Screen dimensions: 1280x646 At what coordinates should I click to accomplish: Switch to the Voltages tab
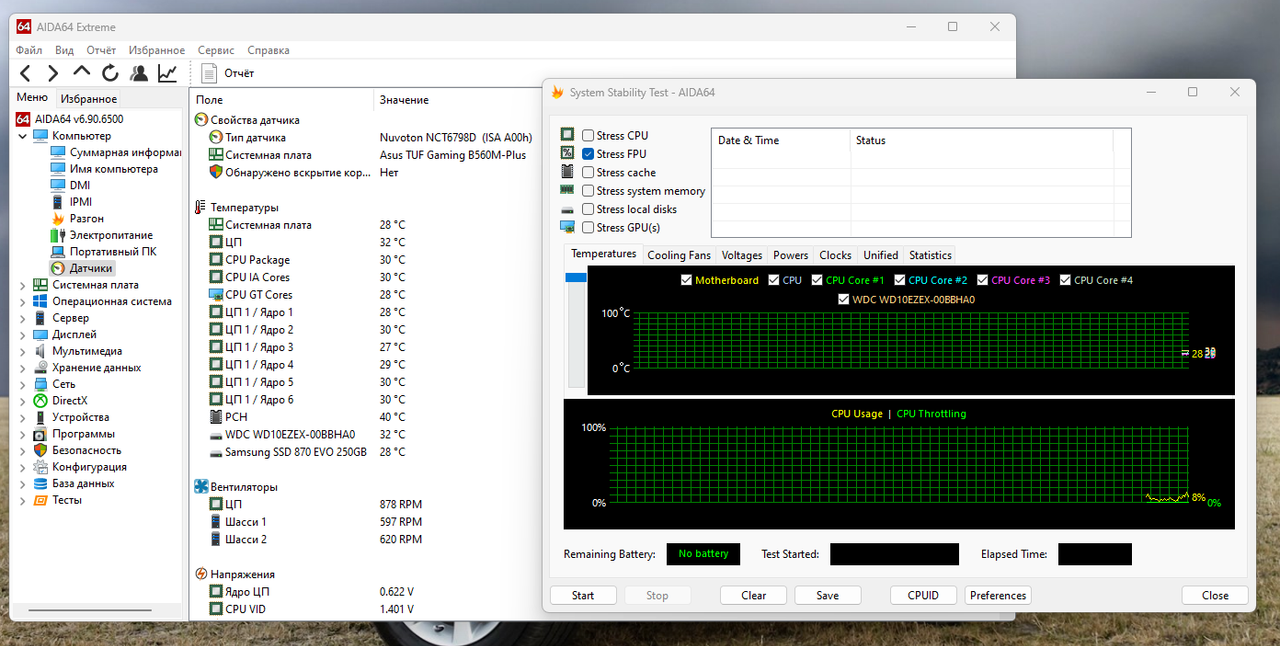742,255
